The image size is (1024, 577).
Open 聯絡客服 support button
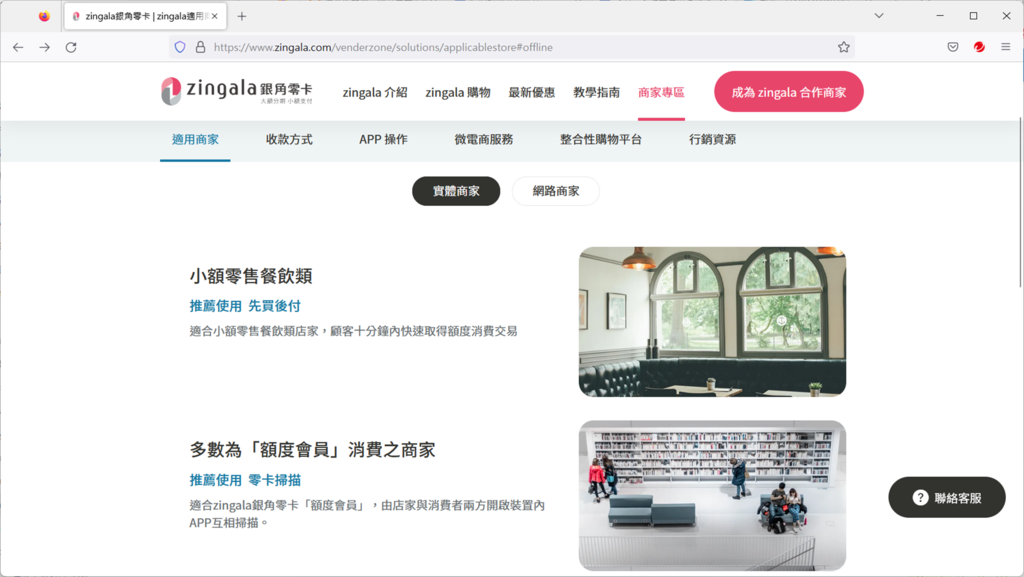[x=947, y=498]
